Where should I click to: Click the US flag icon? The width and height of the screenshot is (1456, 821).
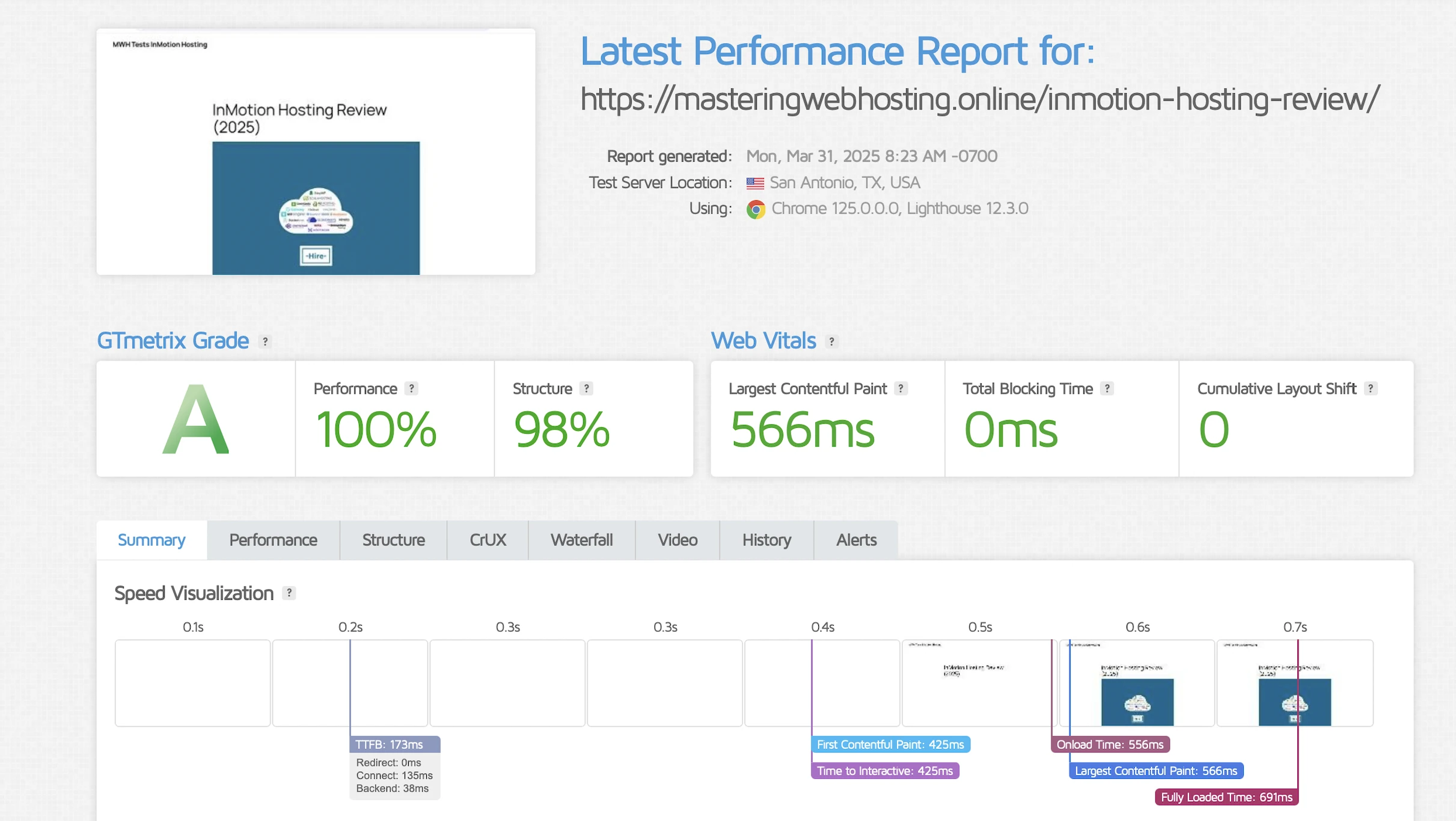click(755, 183)
